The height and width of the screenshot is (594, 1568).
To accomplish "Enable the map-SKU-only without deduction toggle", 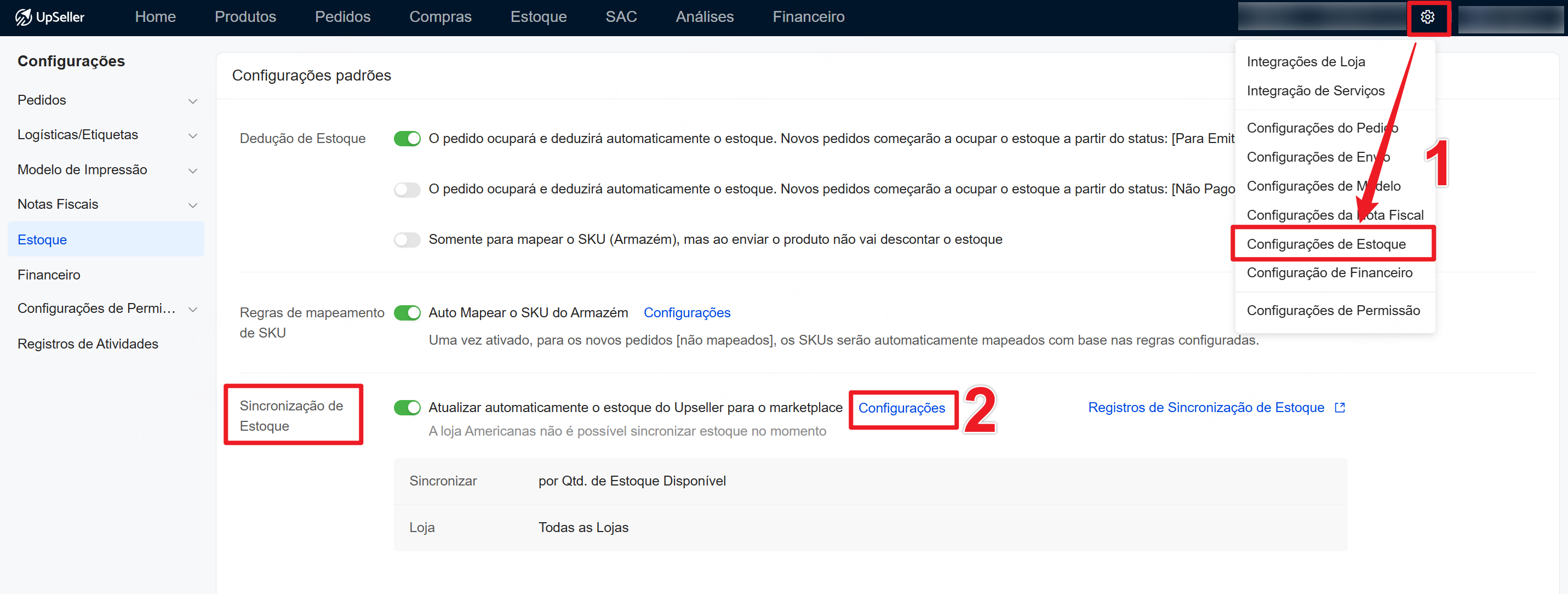I will (x=407, y=240).
